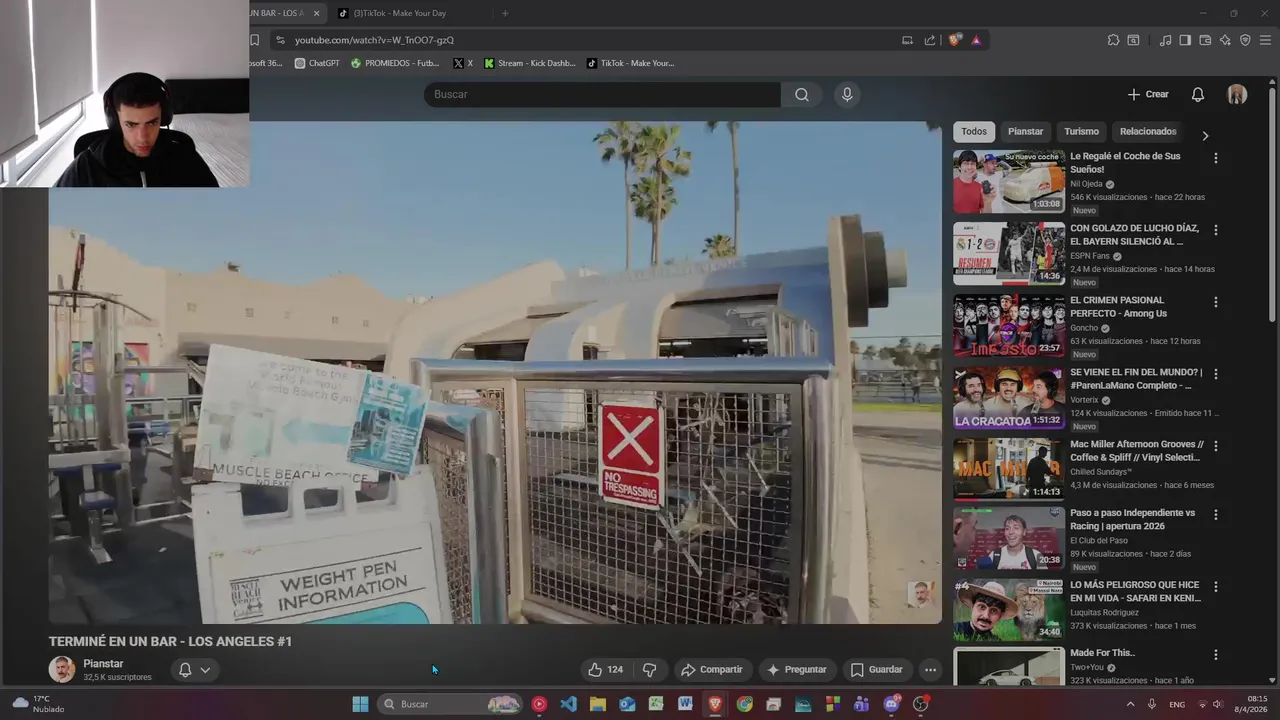Screen dimensions: 1280x720
Task: Open Mac Miller Afternoon Grooves thumbnail
Action: coord(1008,469)
